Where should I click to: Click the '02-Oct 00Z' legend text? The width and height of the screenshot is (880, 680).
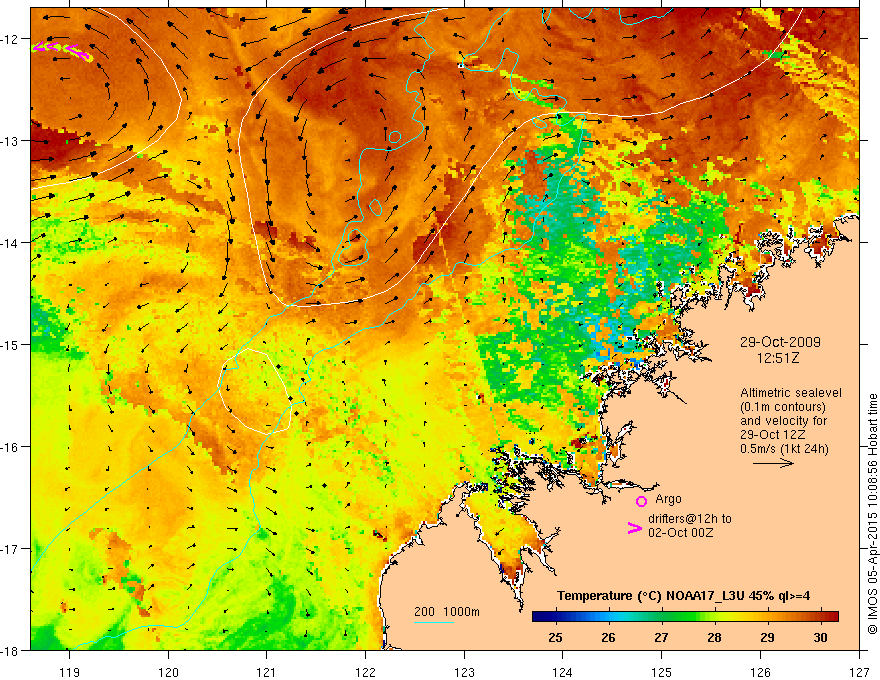click(x=681, y=532)
